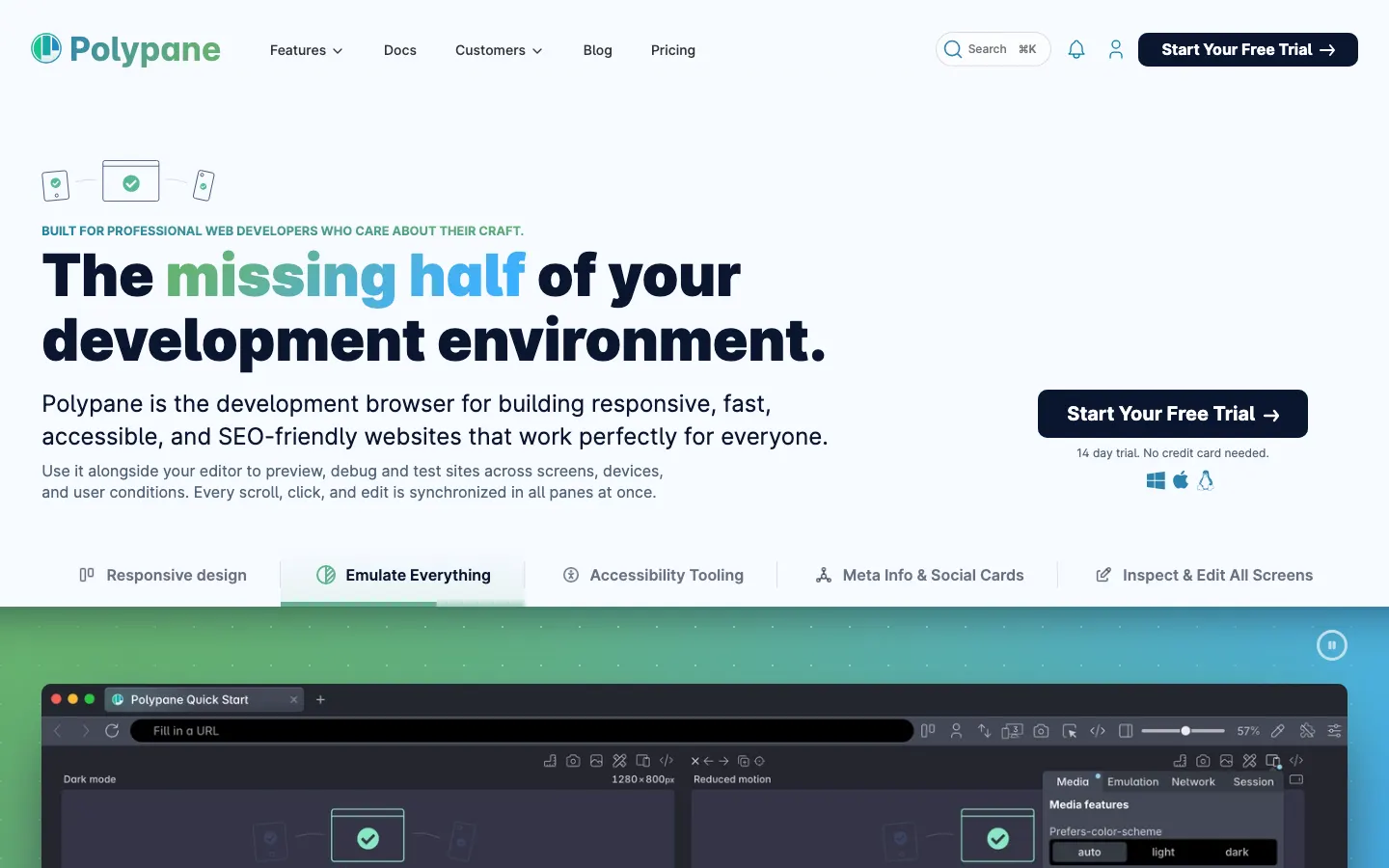Select the dark color-scheme option

1237,853
